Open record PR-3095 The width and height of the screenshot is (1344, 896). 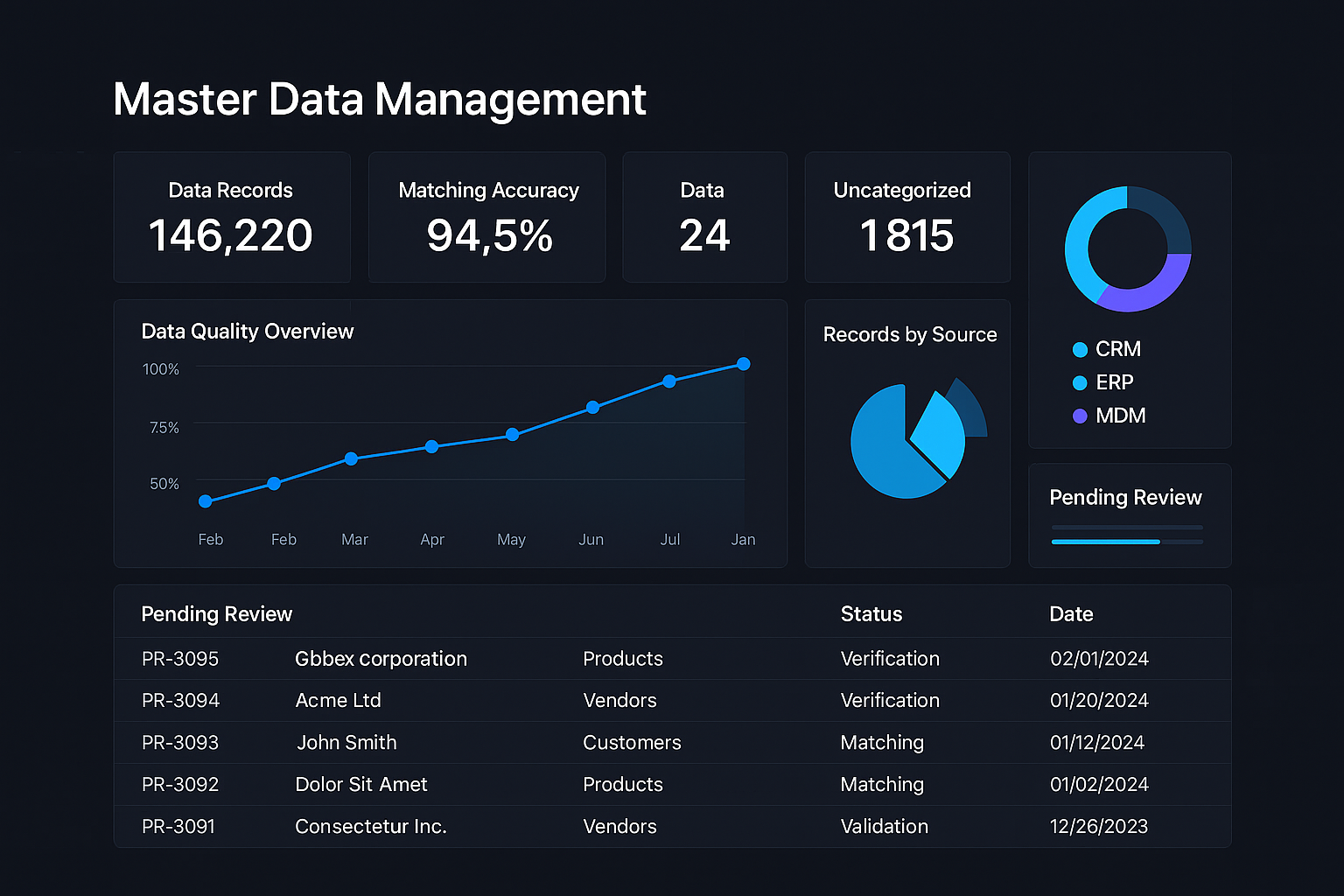click(x=180, y=659)
